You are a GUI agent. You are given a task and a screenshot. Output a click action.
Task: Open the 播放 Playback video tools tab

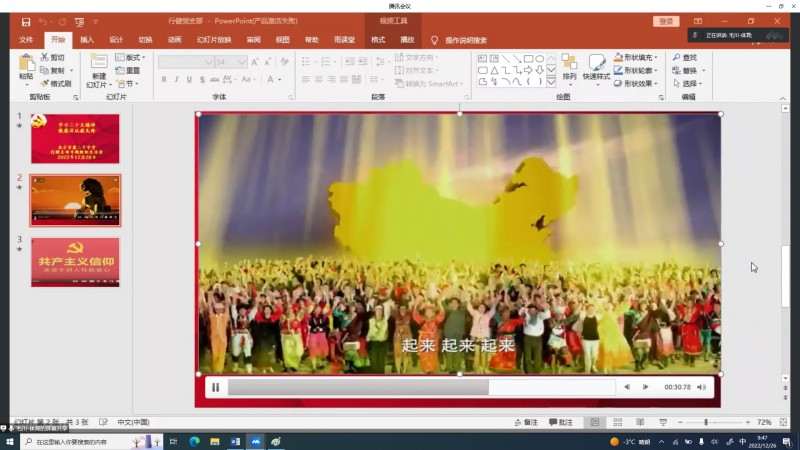[407, 40]
